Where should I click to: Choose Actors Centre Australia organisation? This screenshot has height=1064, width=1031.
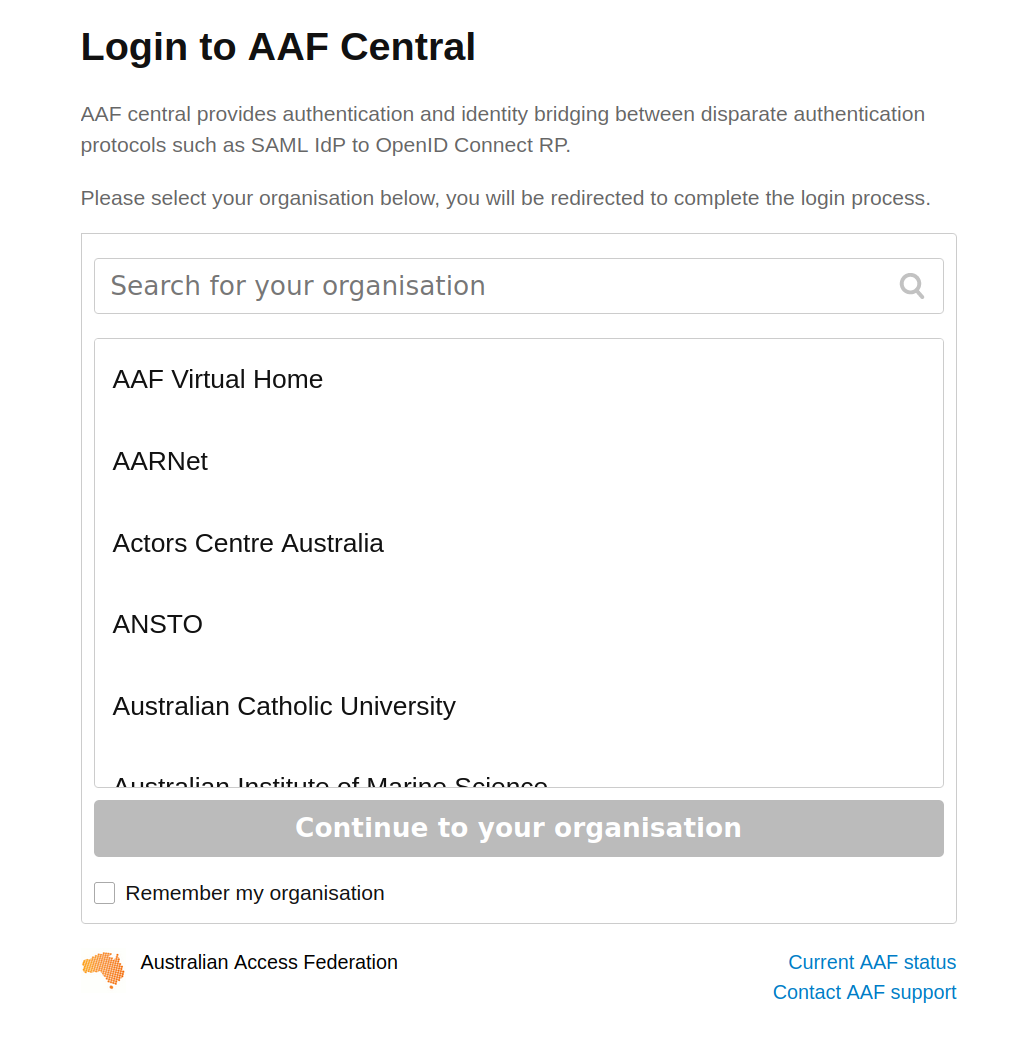[519, 543]
